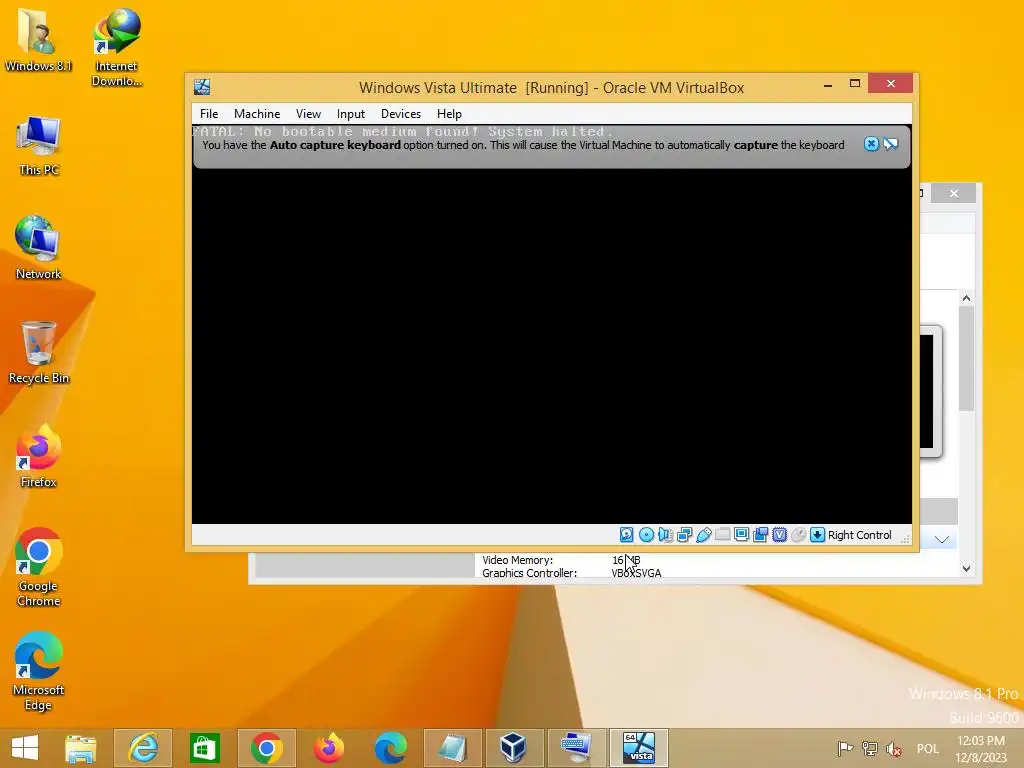Click the network adapters status icon
Image resolution: width=1024 pixels, height=768 pixels.
tap(684, 535)
